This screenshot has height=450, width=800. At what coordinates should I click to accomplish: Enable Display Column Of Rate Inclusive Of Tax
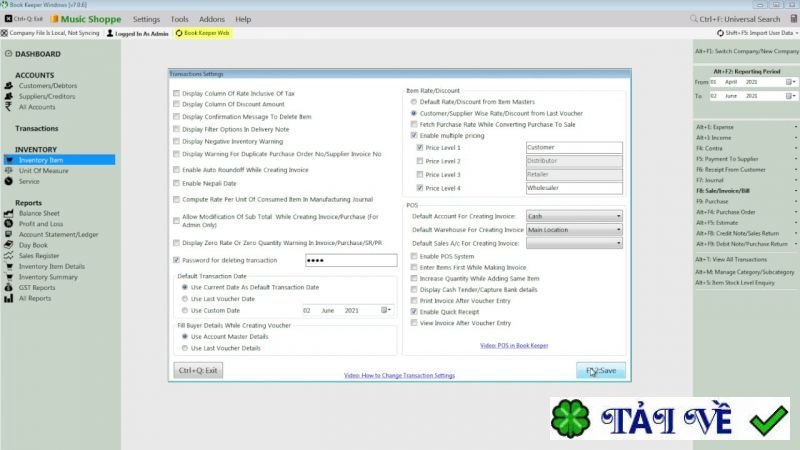tap(177, 93)
